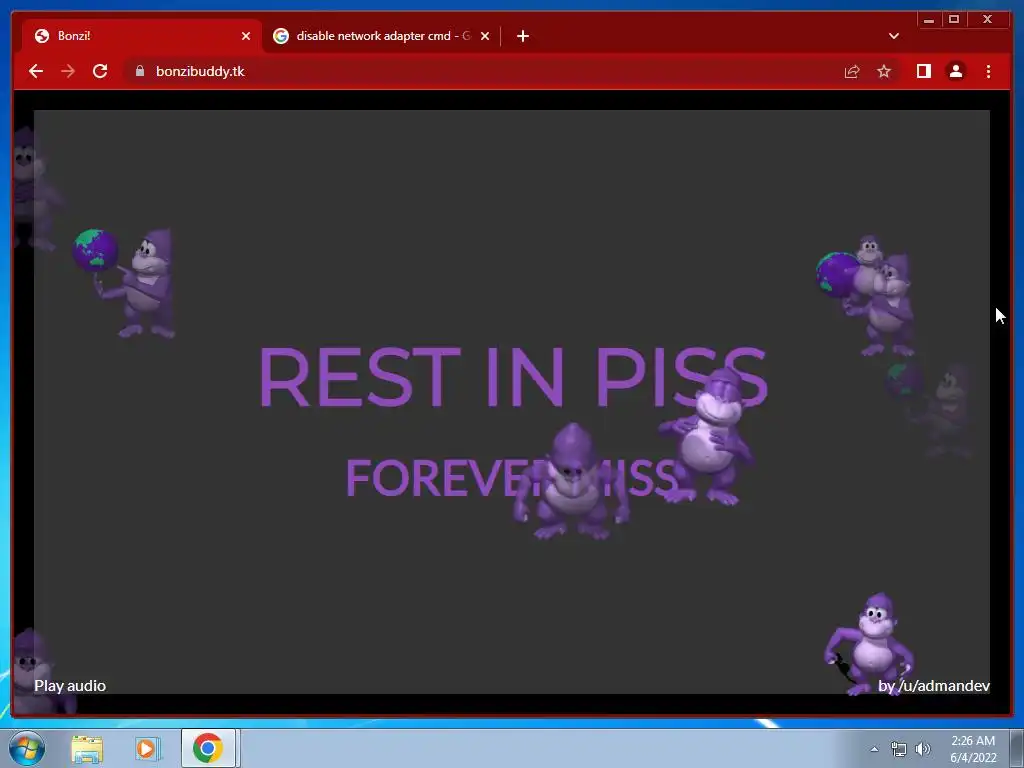Expand the tab search dropdown chevron
Viewport: 1024px width, 768px height.
893,36
